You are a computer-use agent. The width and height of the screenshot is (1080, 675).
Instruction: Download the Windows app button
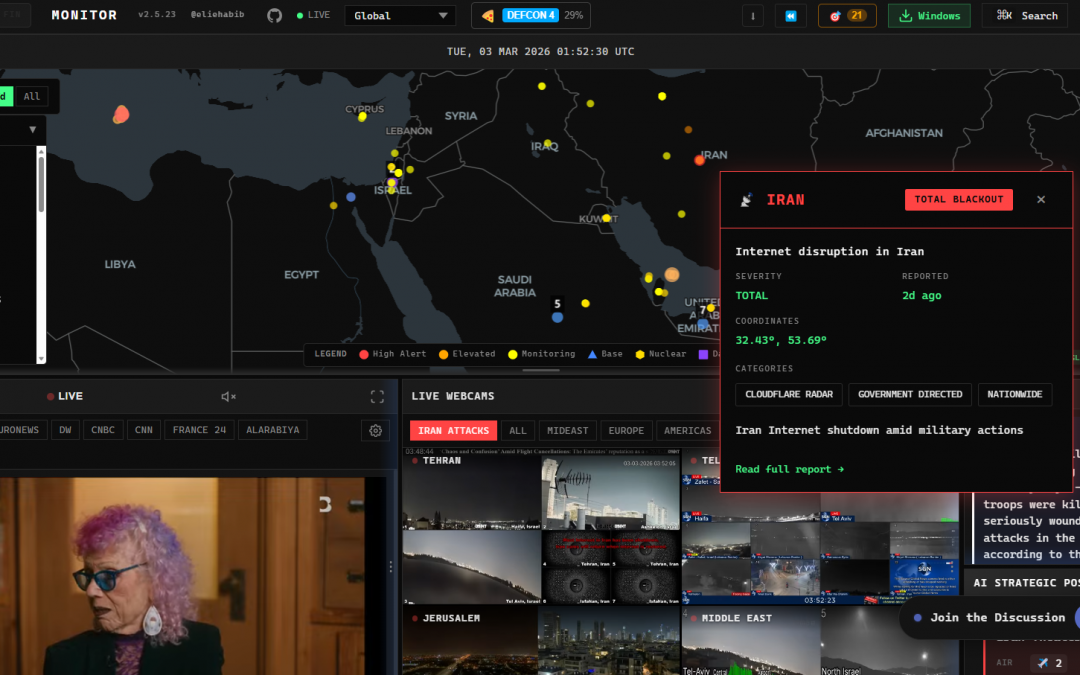click(929, 16)
